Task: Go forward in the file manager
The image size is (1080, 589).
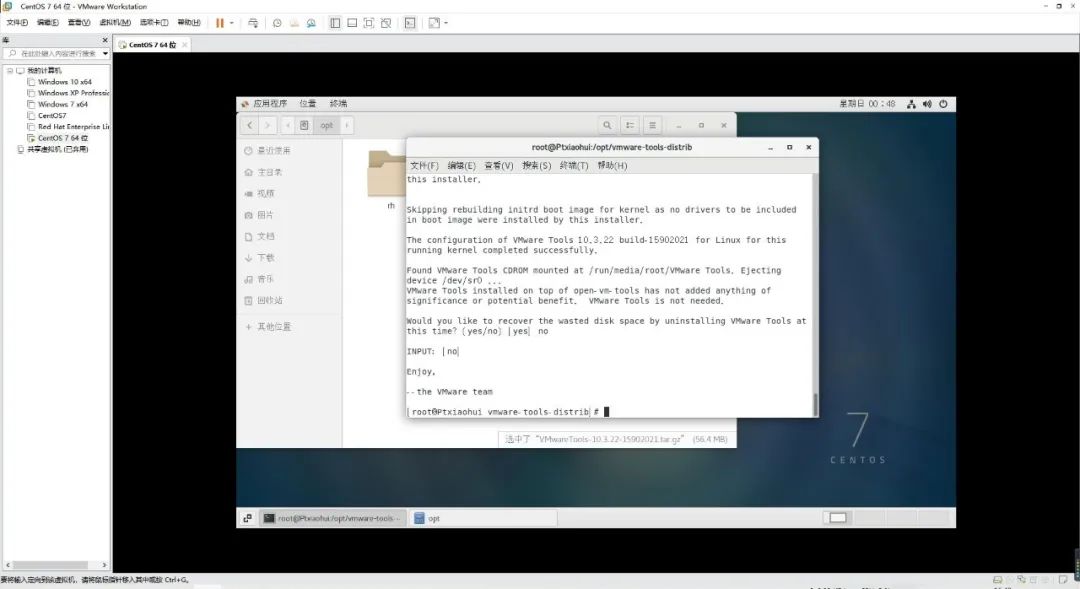Action: click(267, 125)
